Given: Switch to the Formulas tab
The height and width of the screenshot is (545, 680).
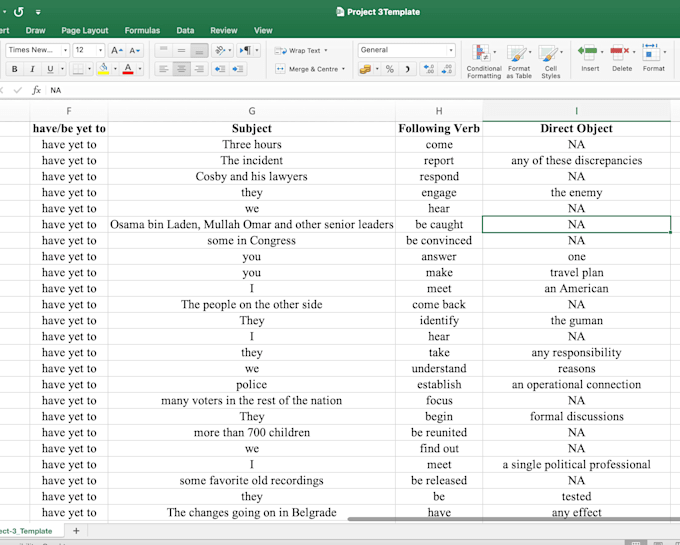Looking at the screenshot, I should click(x=142, y=30).
